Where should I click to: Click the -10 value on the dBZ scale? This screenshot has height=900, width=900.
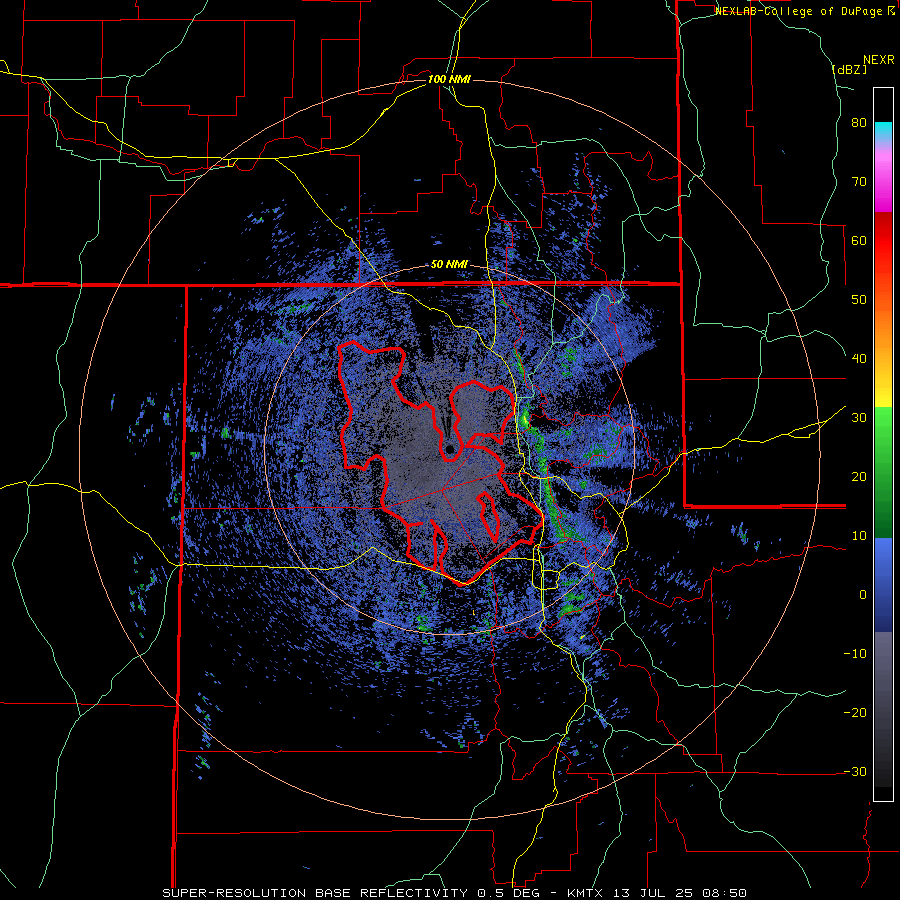[855, 654]
